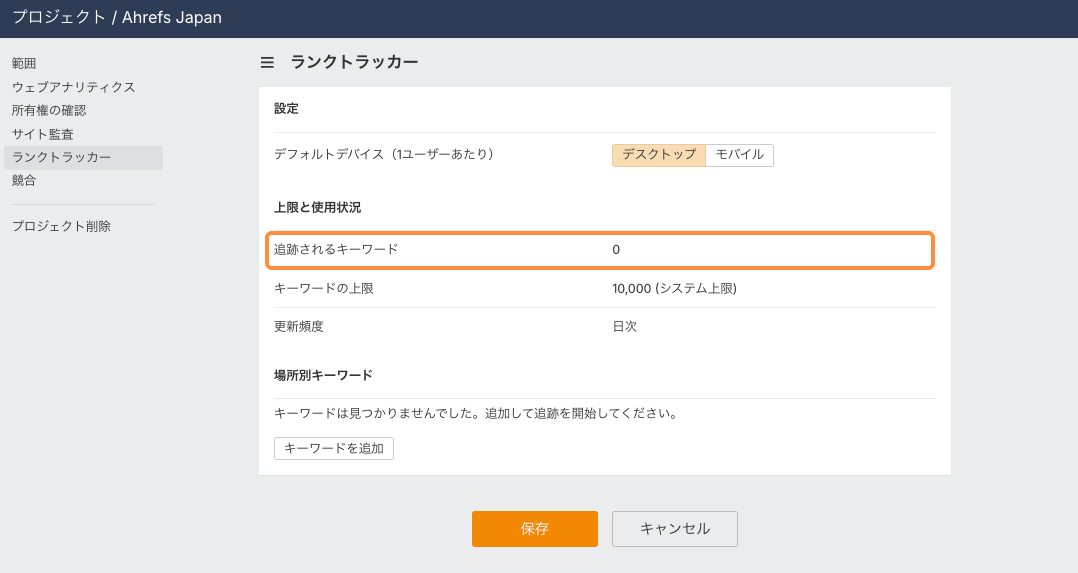Switch default device to モバイル
The height and width of the screenshot is (573, 1078).
(x=740, y=155)
